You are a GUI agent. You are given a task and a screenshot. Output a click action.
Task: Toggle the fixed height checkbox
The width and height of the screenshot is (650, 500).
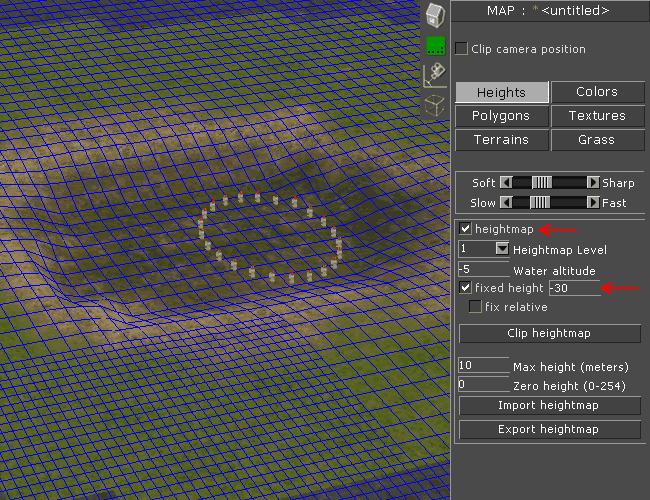tap(465, 287)
